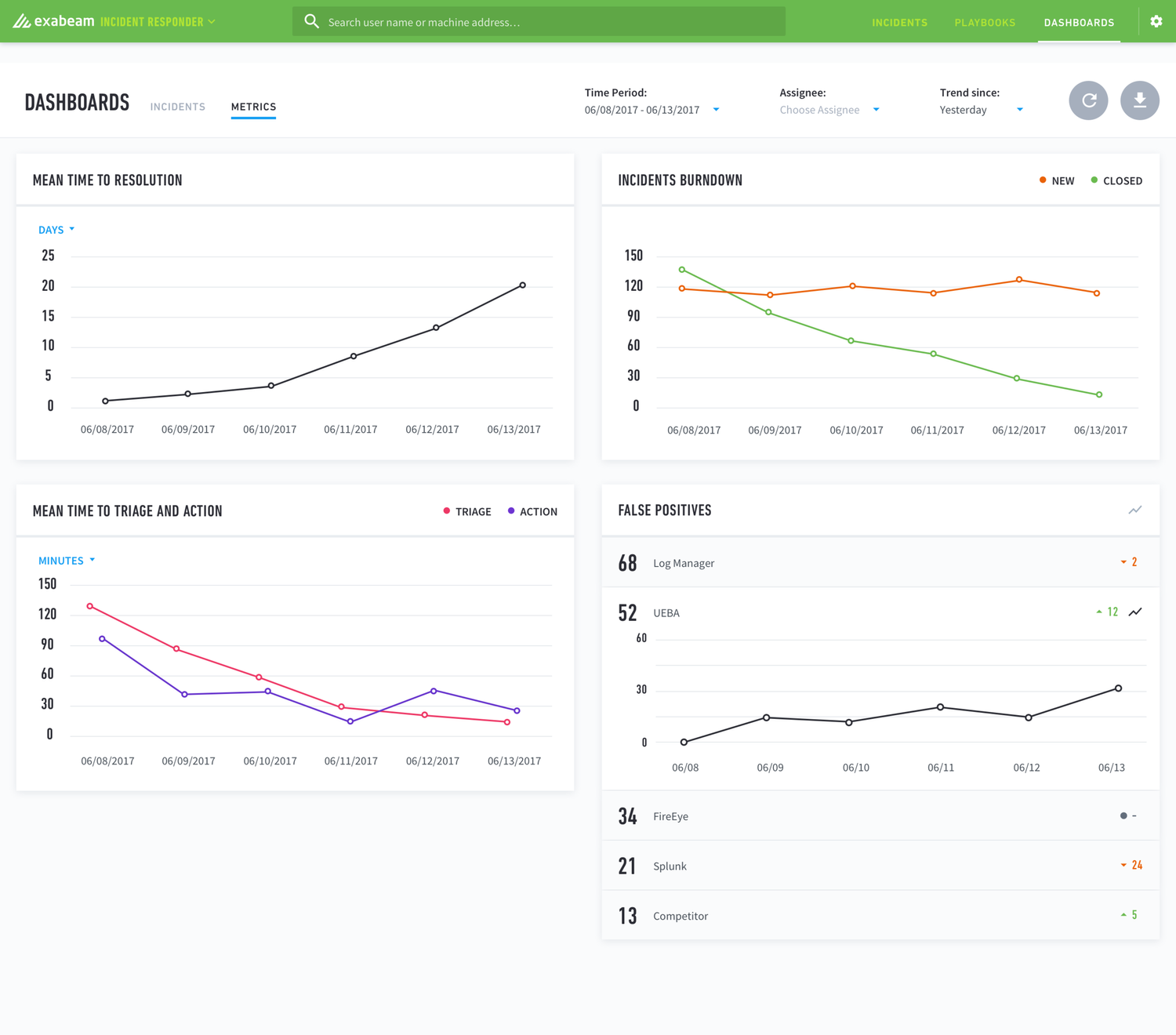Click the Log Manager down trend indicator

click(1129, 561)
